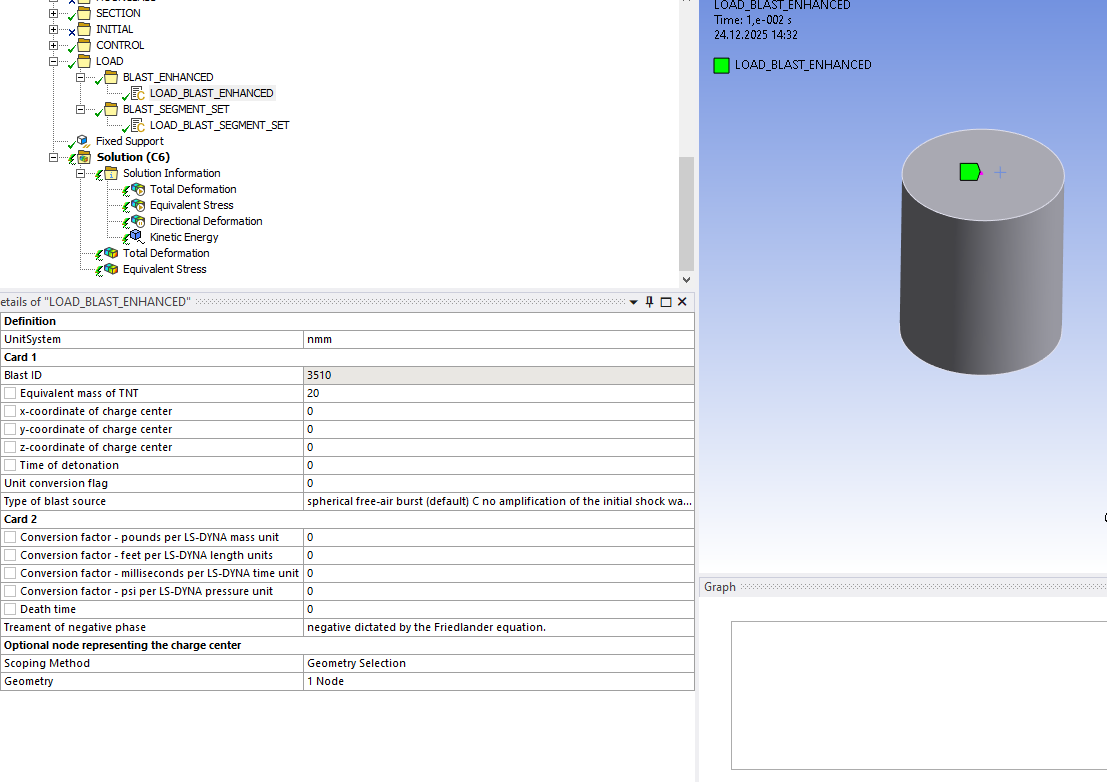Click the LOAD_BLAST_SEGMENT_SET command icon
The image size is (1107, 782).
[137, 125]
